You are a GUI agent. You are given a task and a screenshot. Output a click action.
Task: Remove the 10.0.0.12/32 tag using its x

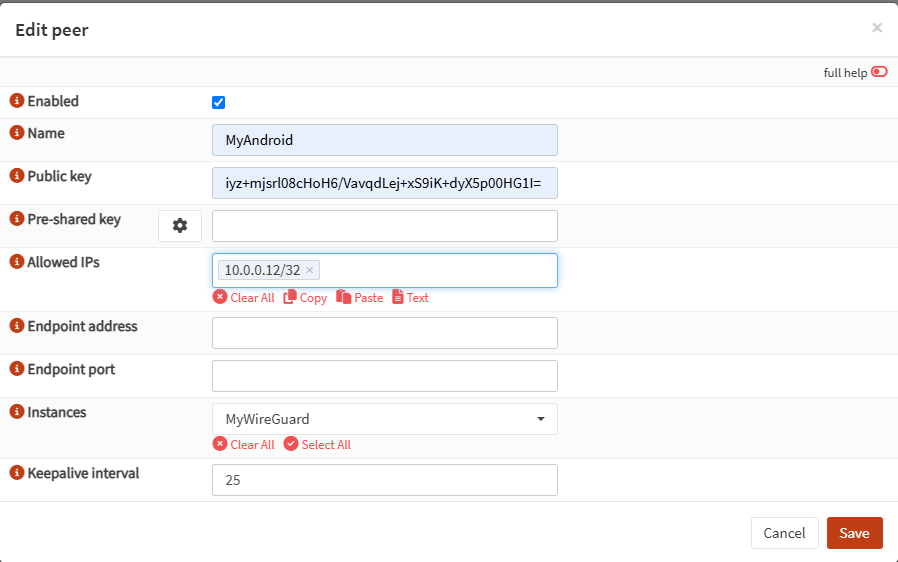pyautogui.click(x=310, y=270)
